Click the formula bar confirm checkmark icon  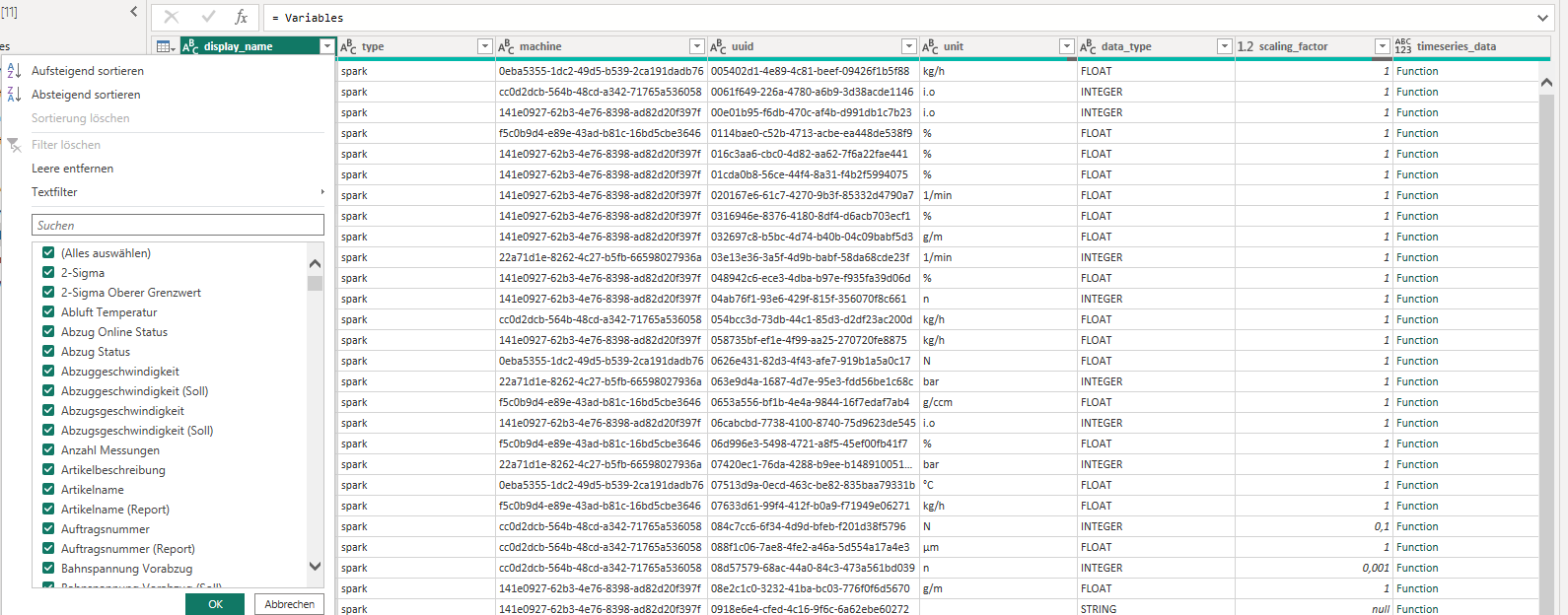[x=208, y=17]
